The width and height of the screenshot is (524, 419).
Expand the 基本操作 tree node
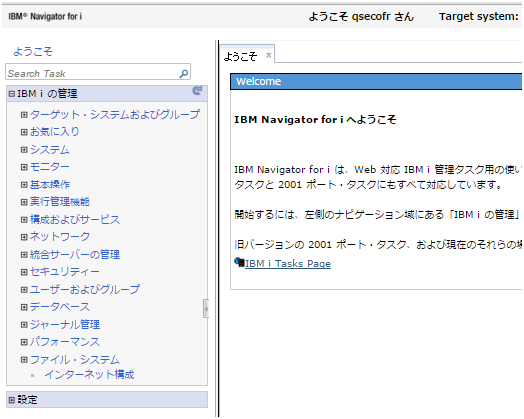pyautogui.click(x=24, y=185)
